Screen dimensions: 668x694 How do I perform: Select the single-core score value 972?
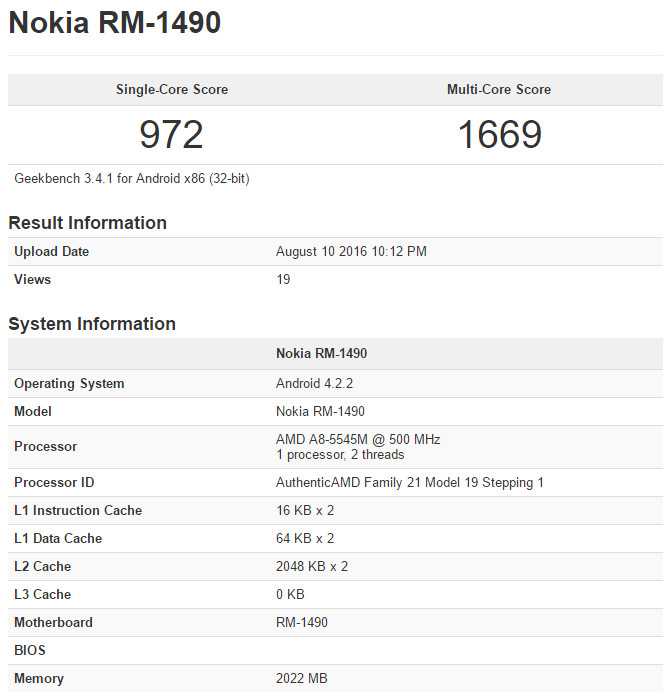(172, 134)
